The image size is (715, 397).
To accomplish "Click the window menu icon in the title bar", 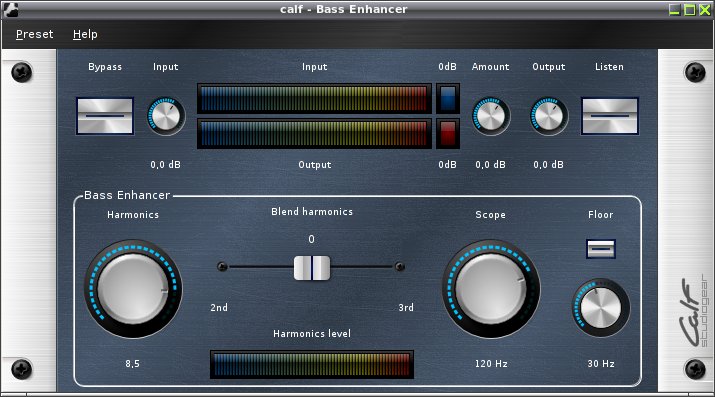I will [10, 10].
